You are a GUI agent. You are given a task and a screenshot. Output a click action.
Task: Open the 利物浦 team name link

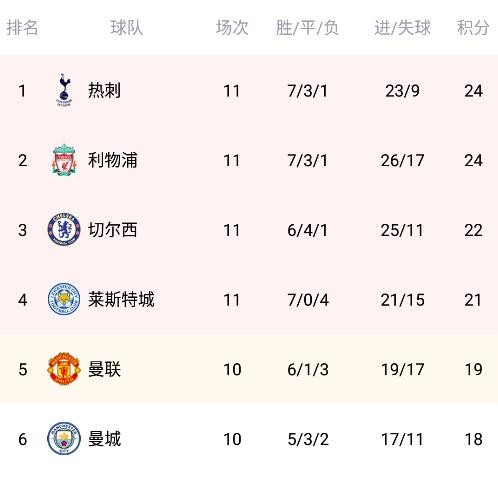click(113, 160)
